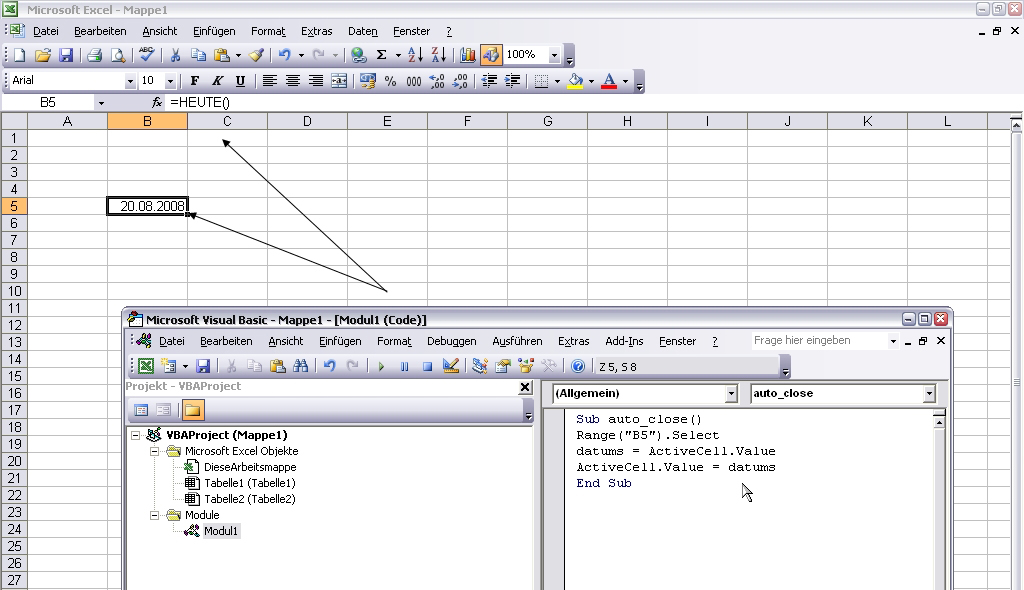The image size is (1024, 590).
Task: Toggle Underline (U) formatting in Excel
Action: pos(240,81)
